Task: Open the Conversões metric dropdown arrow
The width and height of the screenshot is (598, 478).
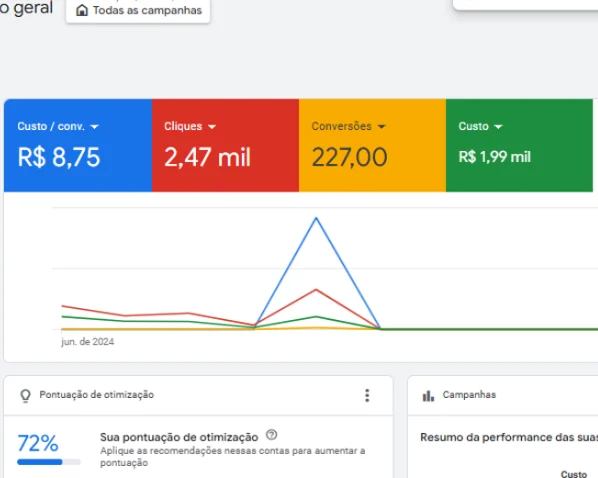Action: [382, 127]
